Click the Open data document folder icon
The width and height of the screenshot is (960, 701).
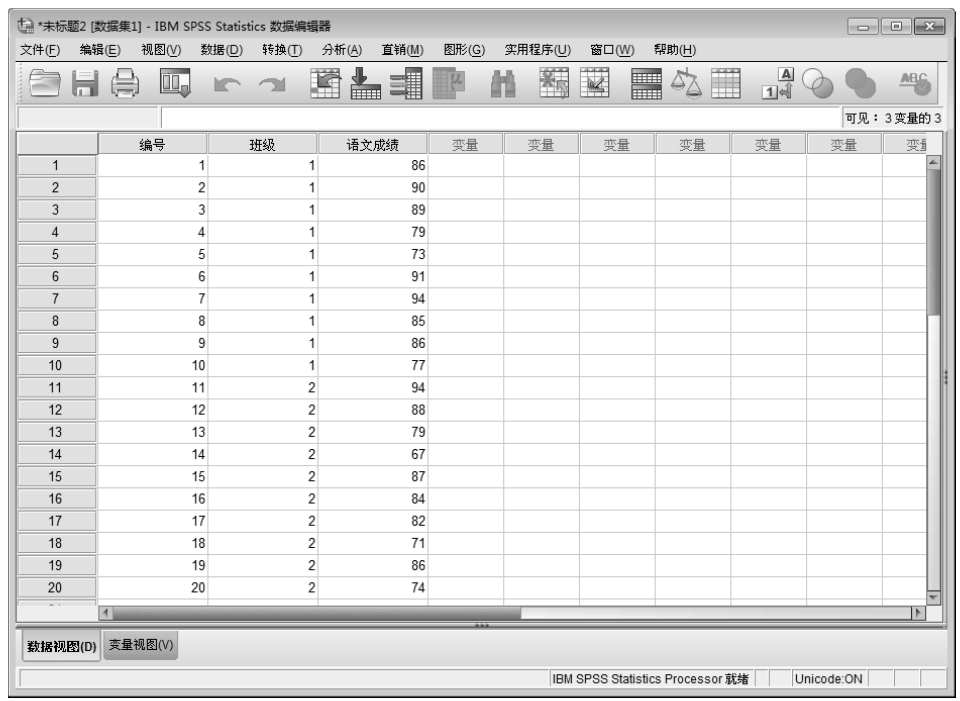(x=45, y=83)
